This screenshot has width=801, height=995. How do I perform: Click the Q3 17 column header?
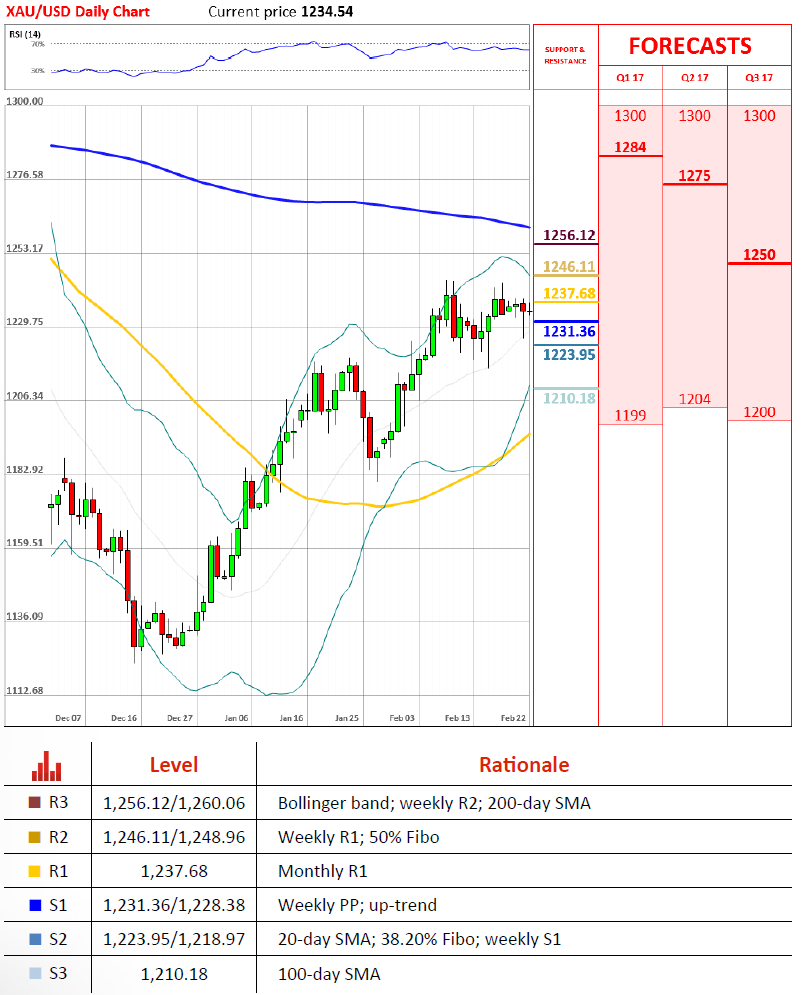tap(759, 77)
